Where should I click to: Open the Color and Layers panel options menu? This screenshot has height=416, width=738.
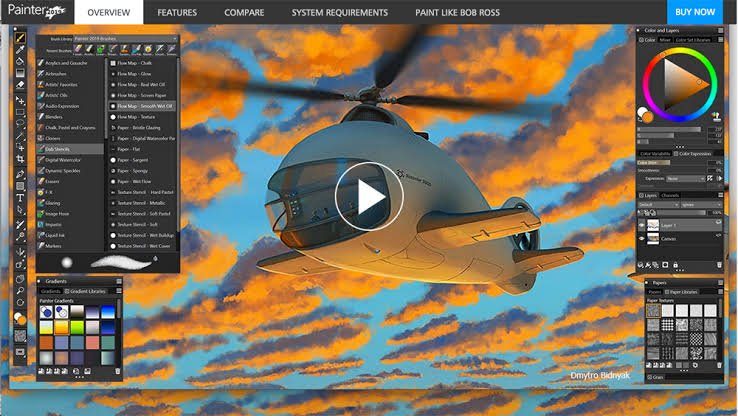click(x=721, y=30)
